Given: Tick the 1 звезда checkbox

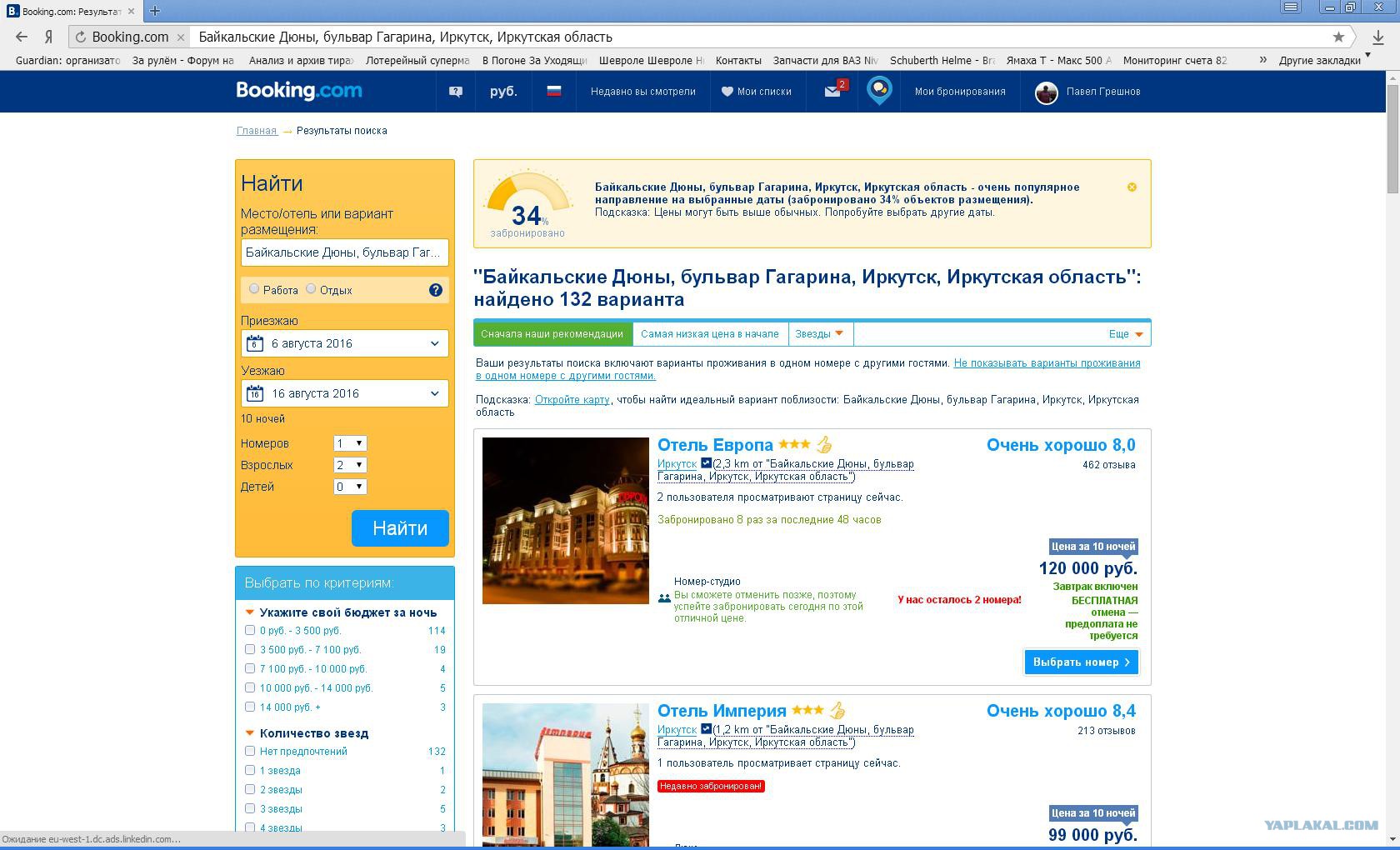Looking at the screenshot, I should [x=250, y=770].
